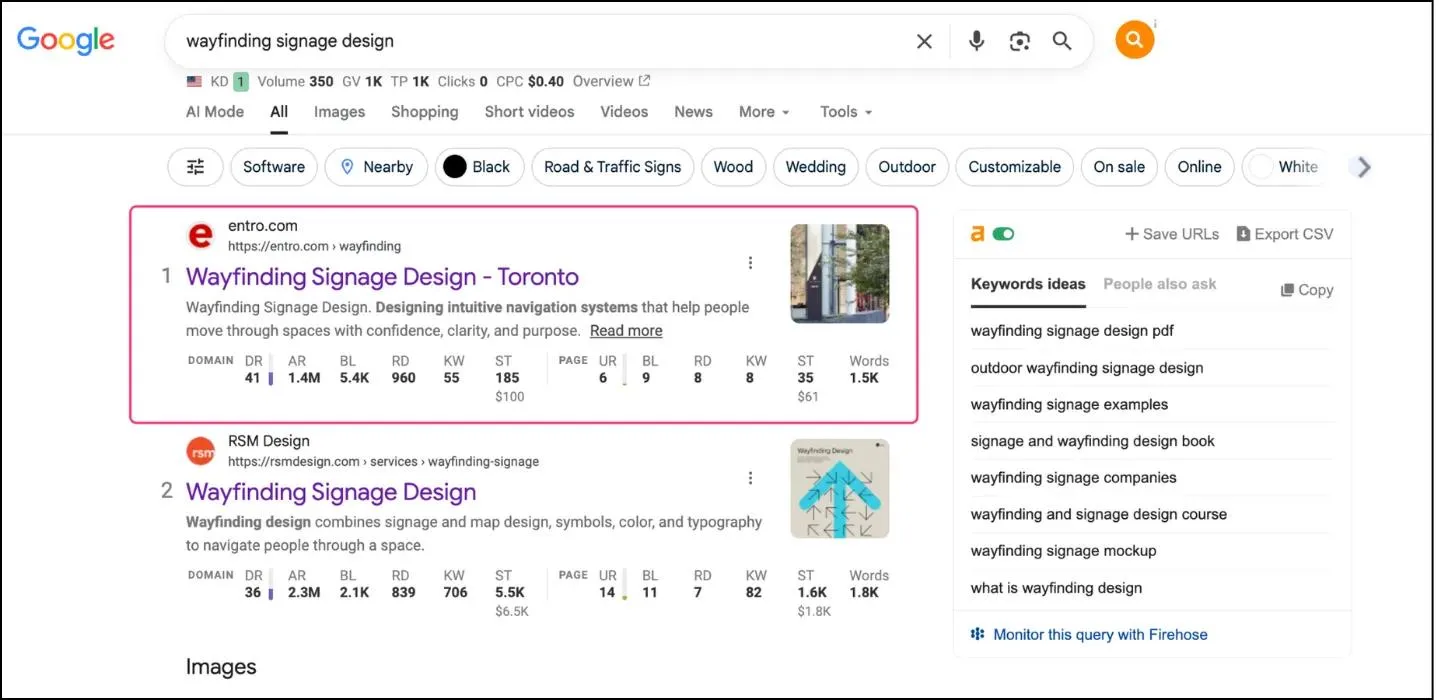Select the Software filter chip
This screenshot has height=700, width=1439.
pyautogui.click(x=274, y=167)
